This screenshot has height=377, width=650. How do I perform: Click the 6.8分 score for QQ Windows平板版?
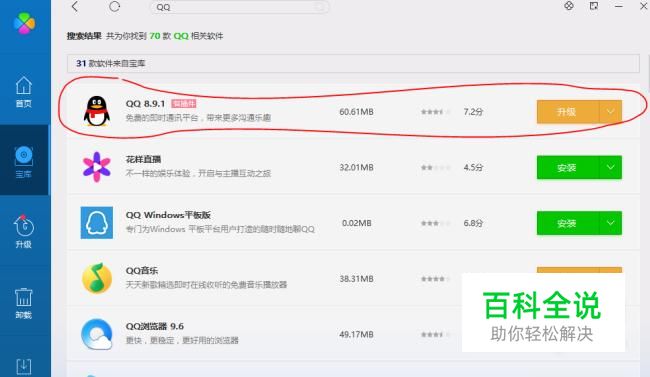point(473,223)
